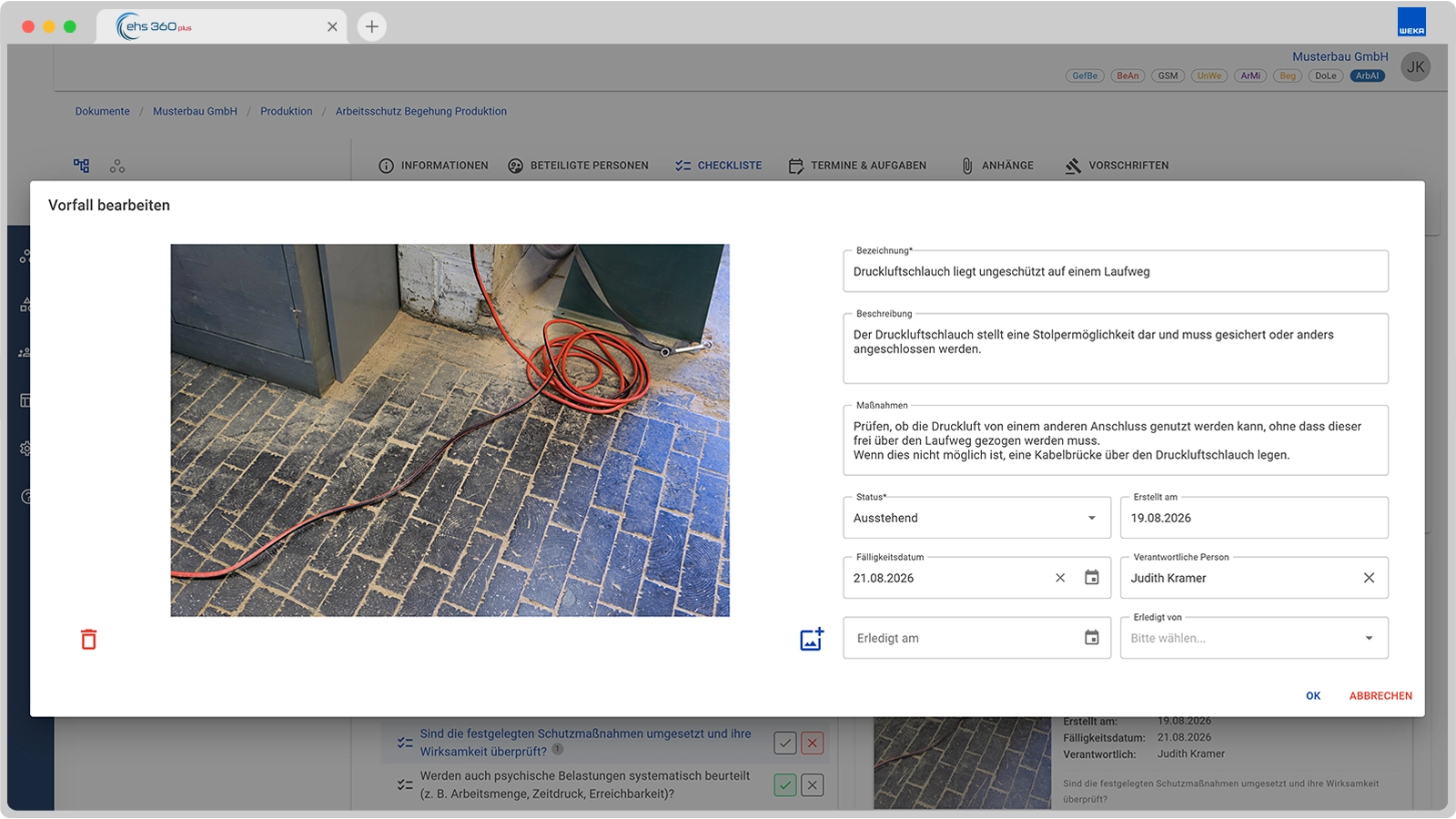
Task: Select the Checkliste tab
Action: tap(719, 166)
